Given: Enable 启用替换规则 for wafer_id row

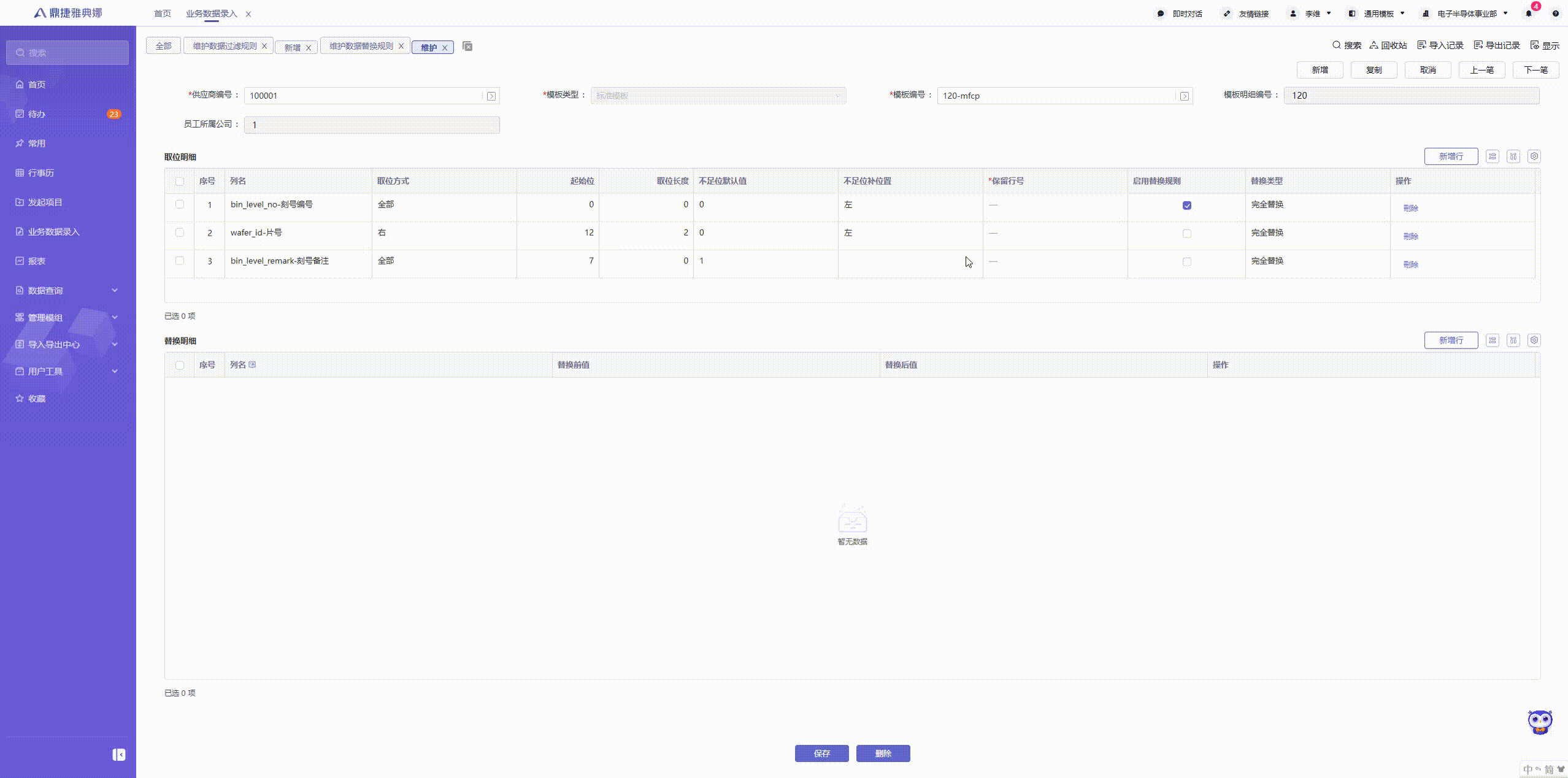Looking at the screenshot, I should point(1186,234).
